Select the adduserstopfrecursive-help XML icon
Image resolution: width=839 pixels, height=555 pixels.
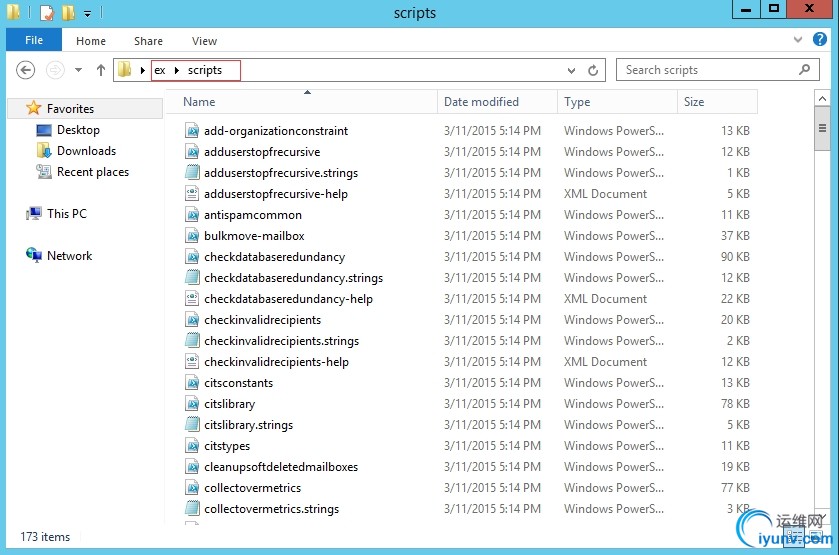tap(192, 194)
